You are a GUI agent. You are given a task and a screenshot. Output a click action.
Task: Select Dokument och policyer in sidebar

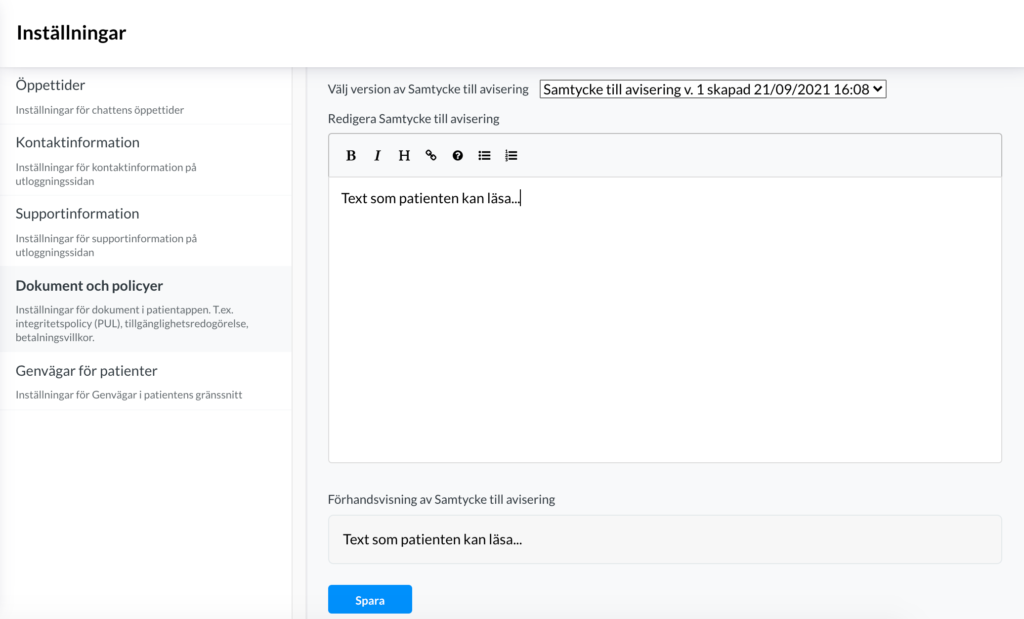point(146,310)
